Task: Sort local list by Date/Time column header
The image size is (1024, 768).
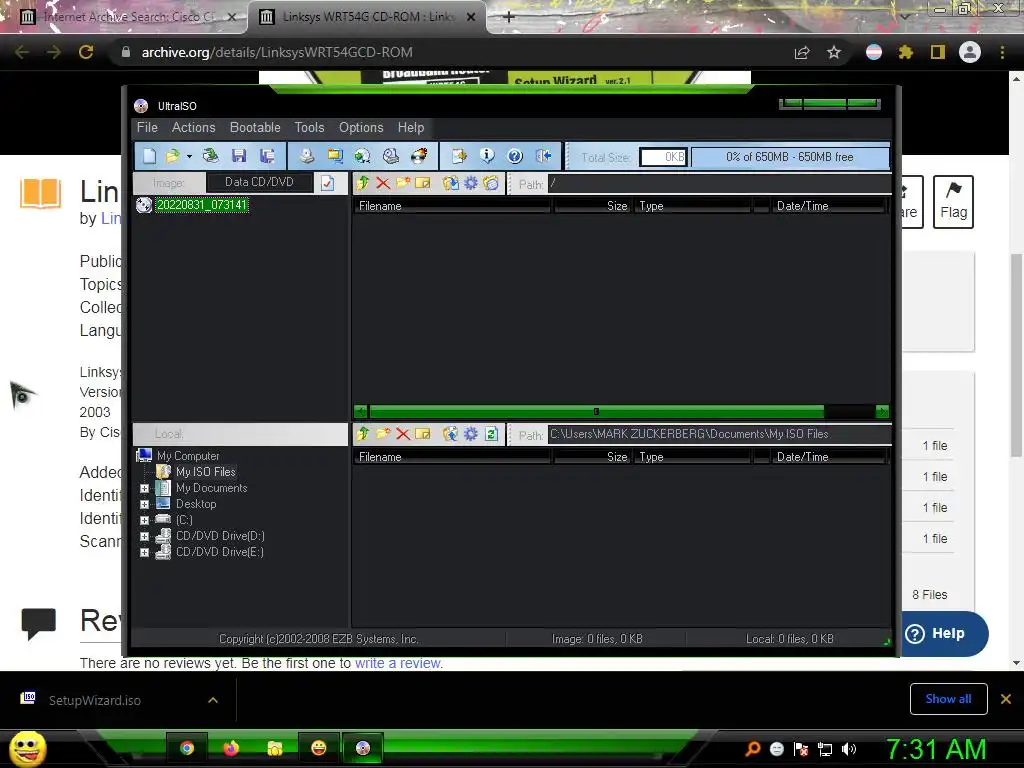Action: pos(828,457)
